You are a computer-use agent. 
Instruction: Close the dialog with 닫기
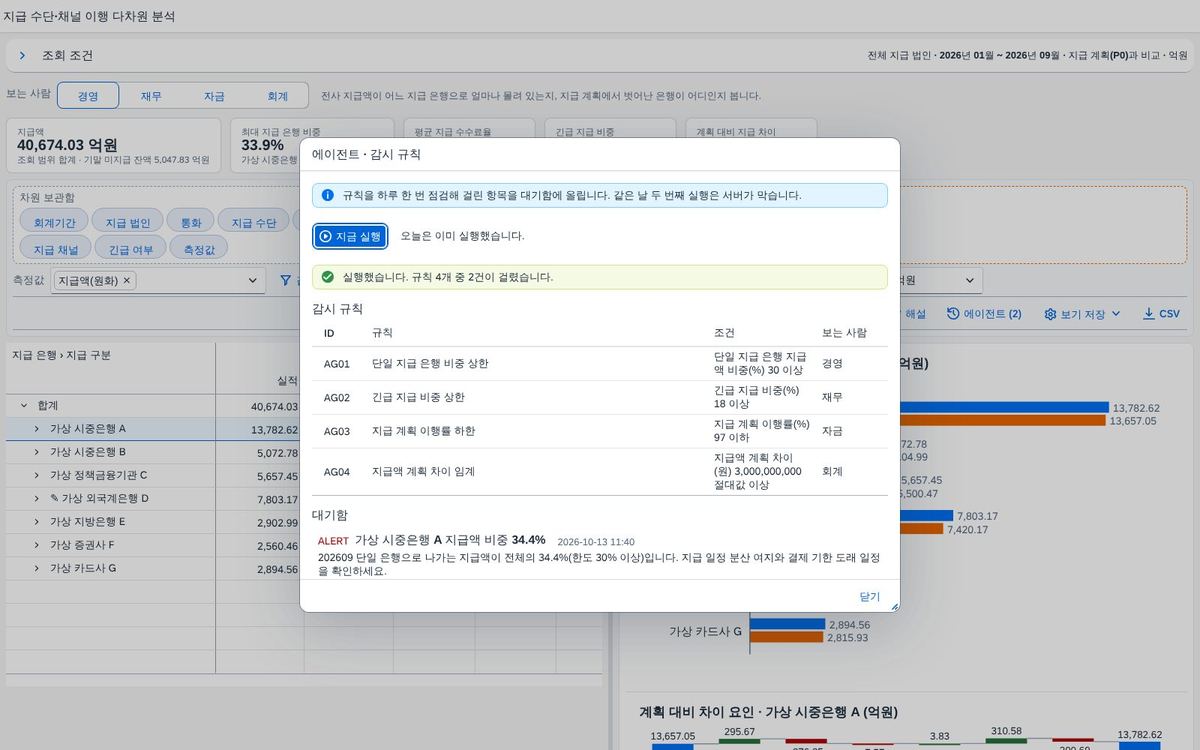pos(870,597)
